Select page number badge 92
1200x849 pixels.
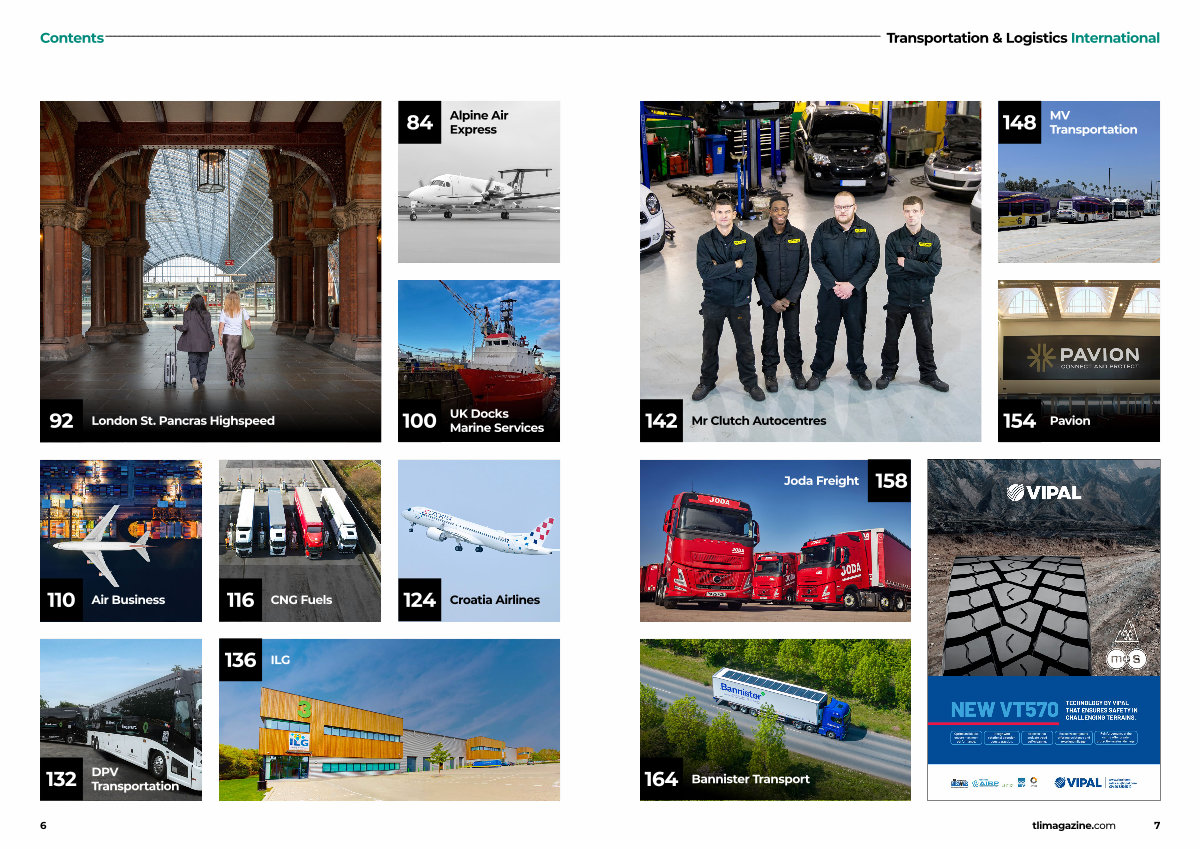click(62, 421)
